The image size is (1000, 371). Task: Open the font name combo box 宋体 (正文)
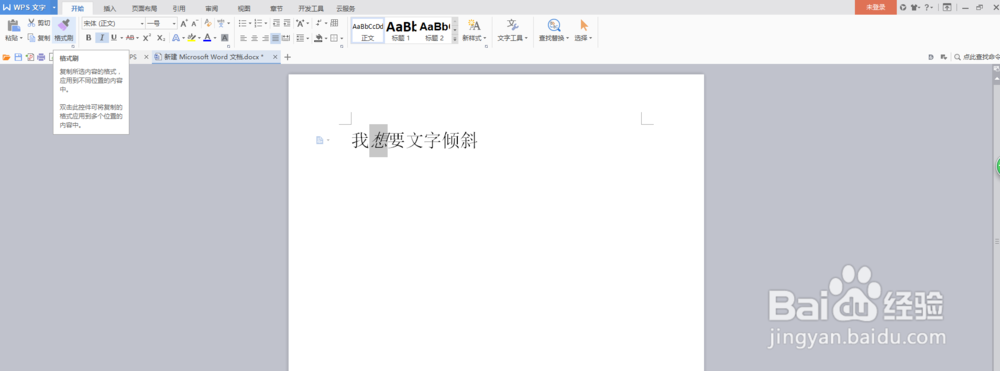(114, 23)
